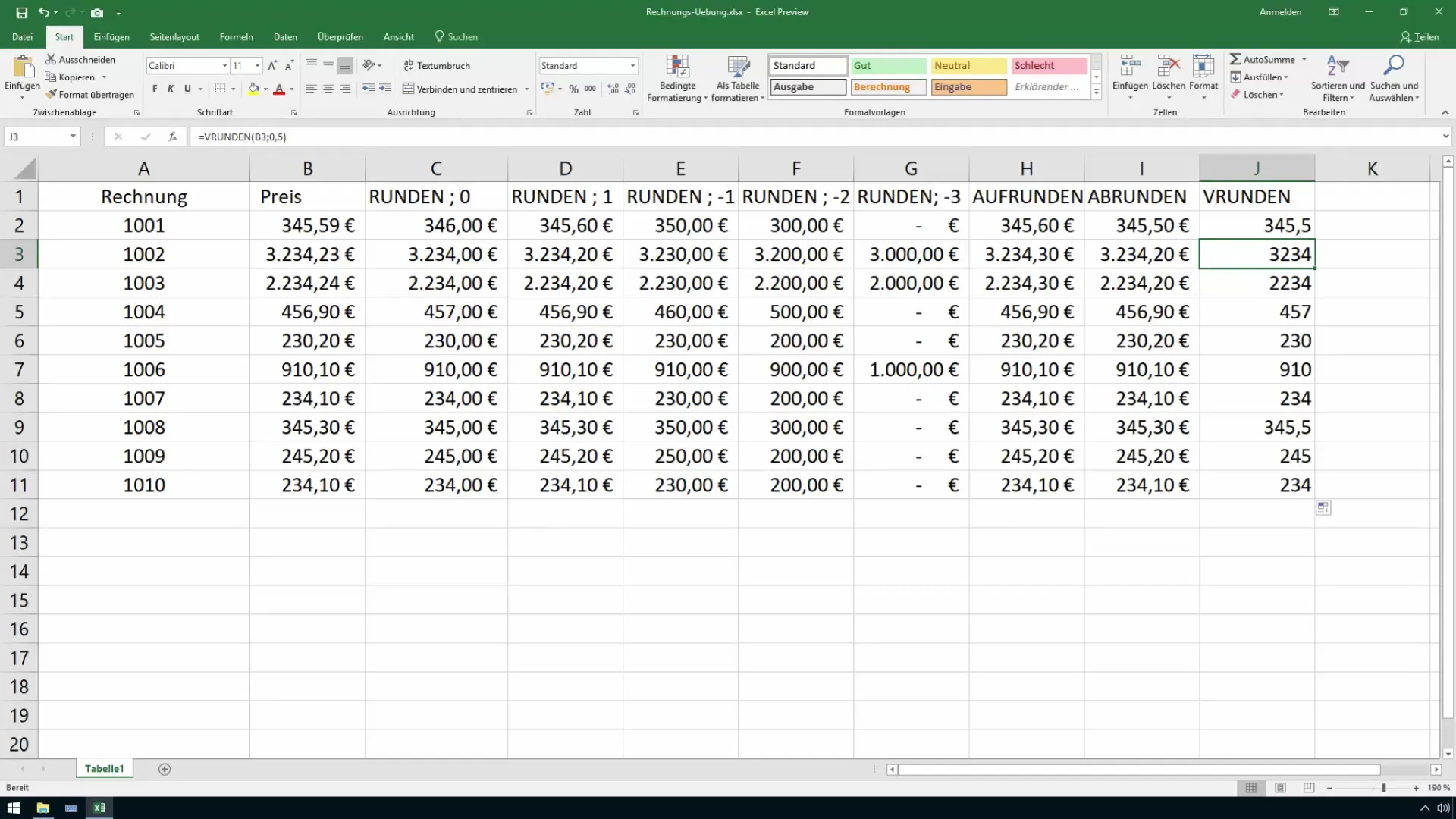Expand the Name Box J3 dropdown

click(73, 136)
